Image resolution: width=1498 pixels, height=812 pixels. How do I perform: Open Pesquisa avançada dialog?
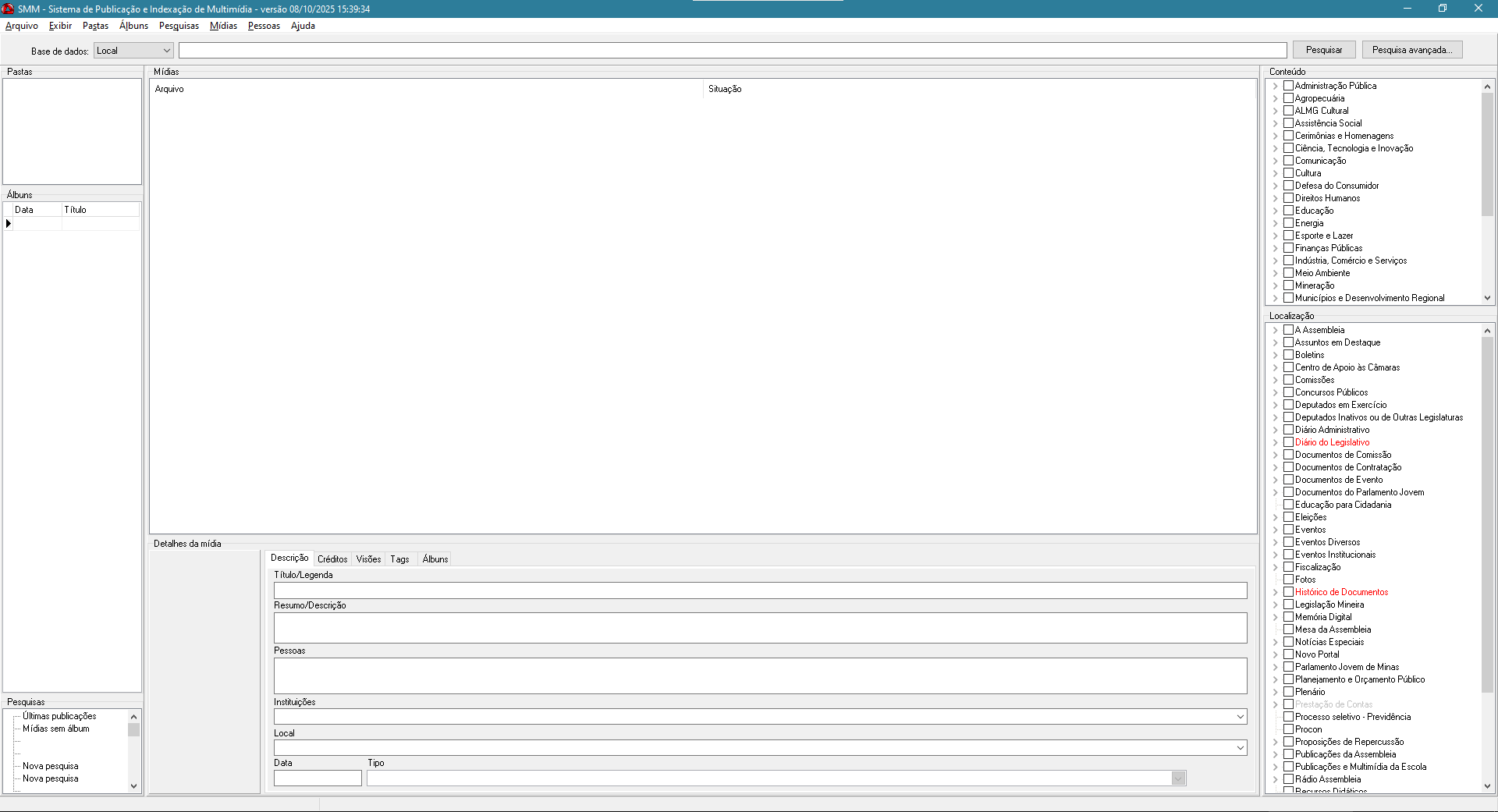pos(1411,50)
